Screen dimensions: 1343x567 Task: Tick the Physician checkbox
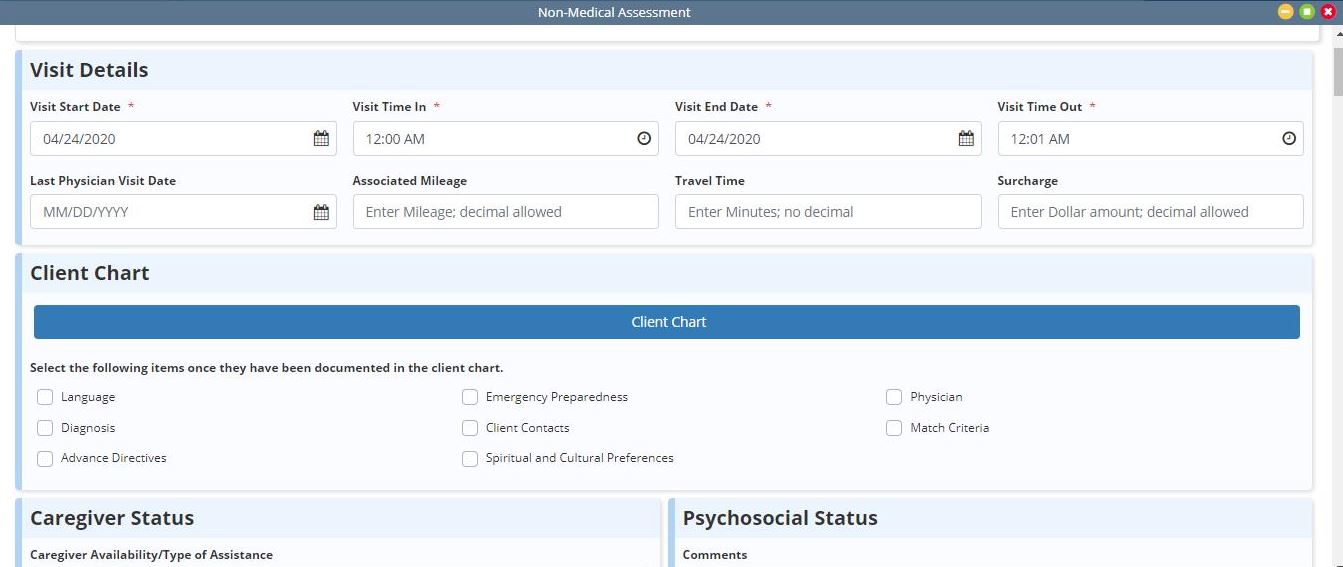pos(894,397)
